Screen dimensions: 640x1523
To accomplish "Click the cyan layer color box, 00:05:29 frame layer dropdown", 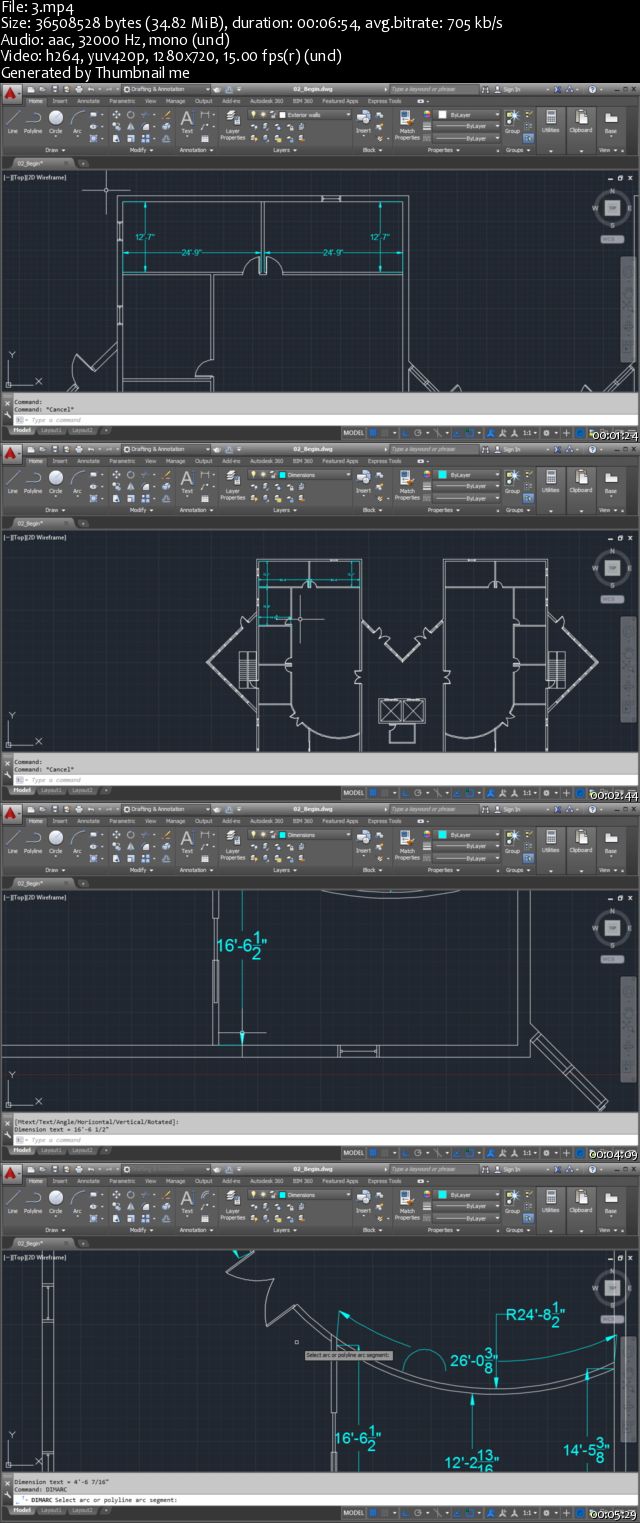I will click(x=283, y=1195).
